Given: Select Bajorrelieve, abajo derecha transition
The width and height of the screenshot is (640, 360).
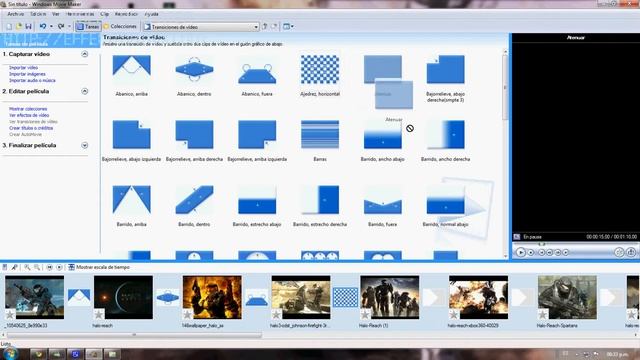Looking at the screenshot, I should point(446,78).
